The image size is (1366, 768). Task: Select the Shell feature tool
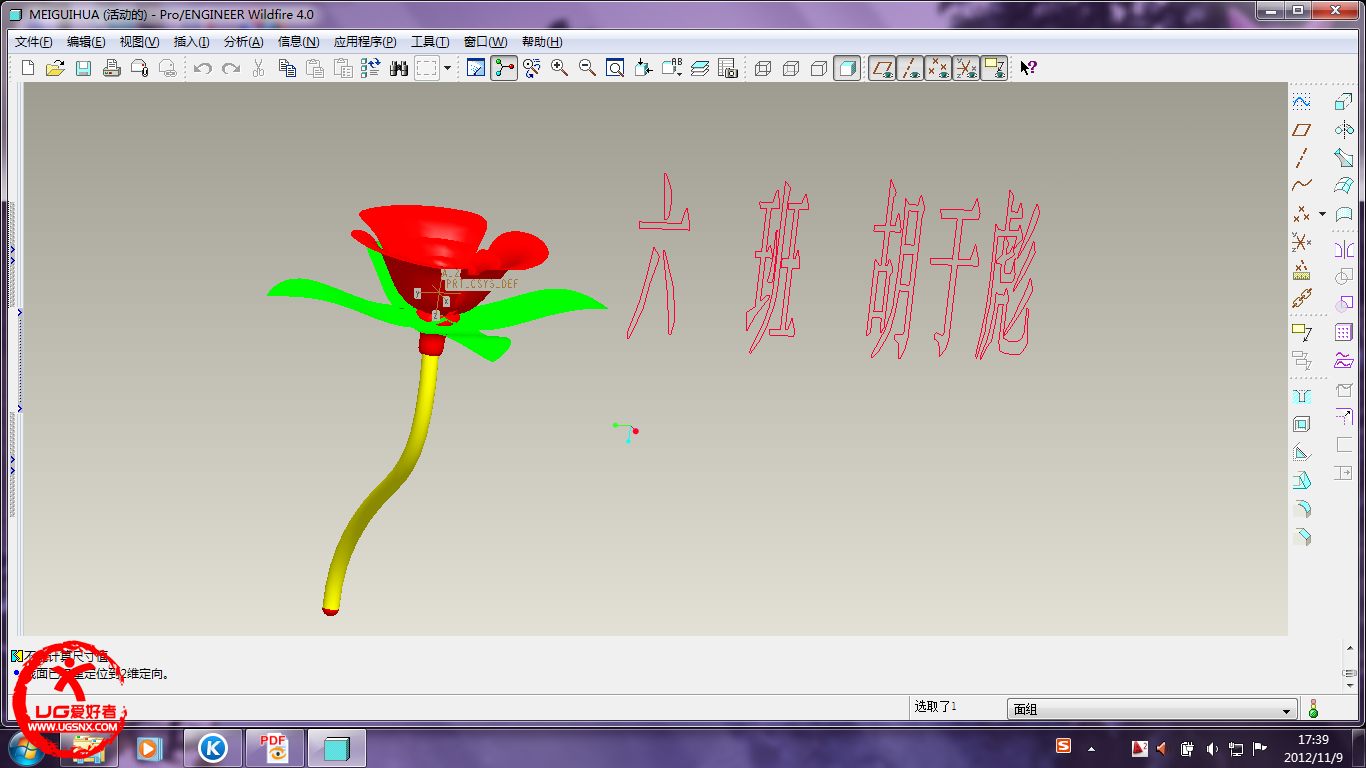coord(1301,425)
